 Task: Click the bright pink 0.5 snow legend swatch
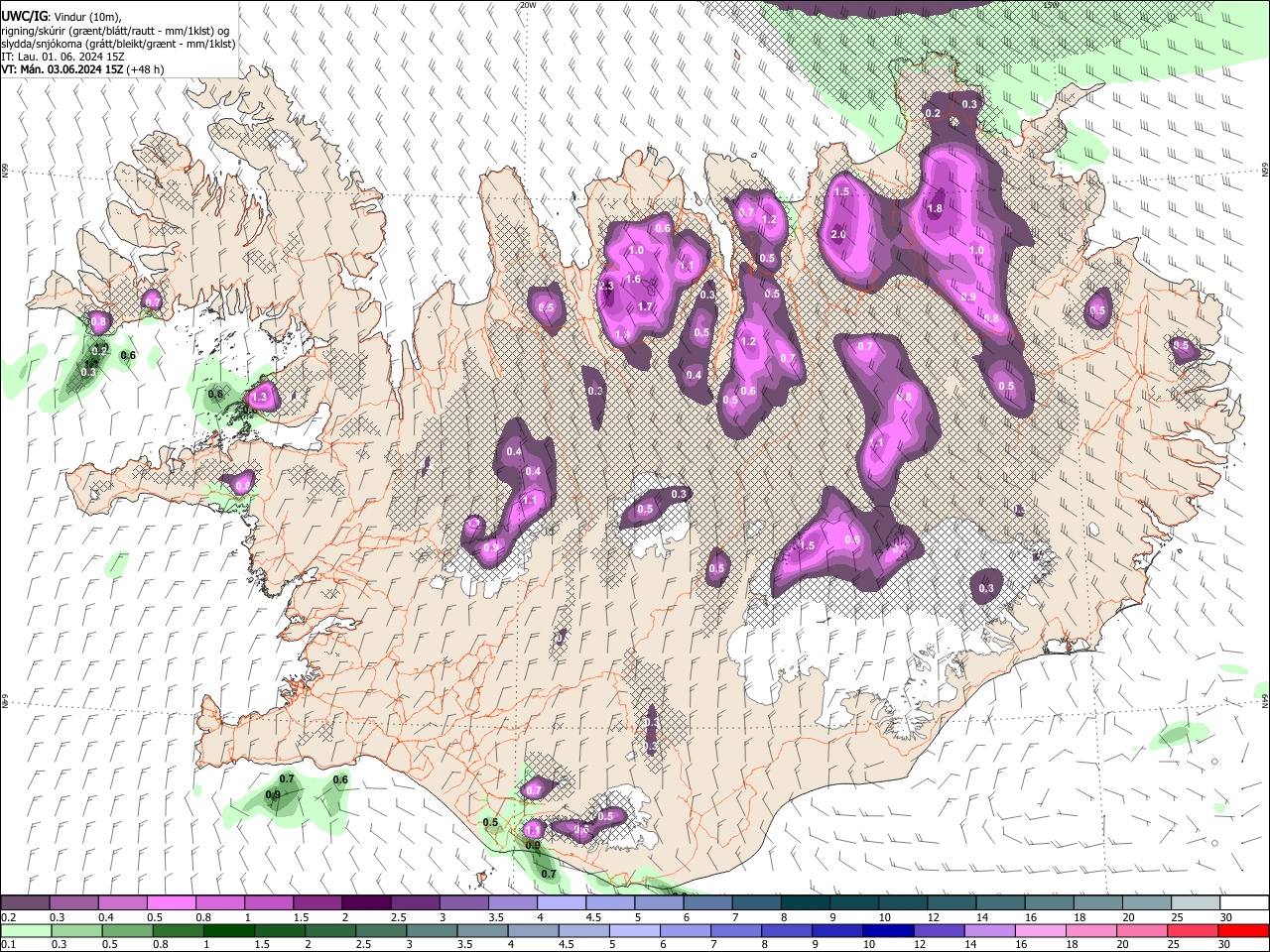point(170,902)
